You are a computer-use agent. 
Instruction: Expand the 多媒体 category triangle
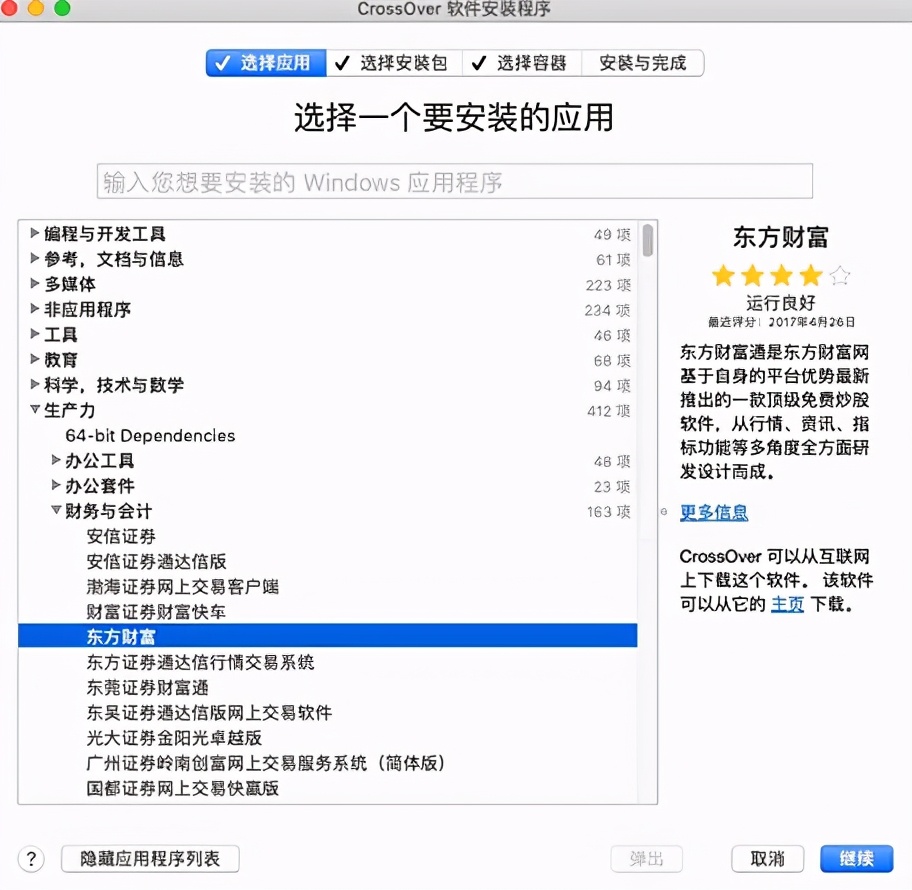click(x=34, y=283)
